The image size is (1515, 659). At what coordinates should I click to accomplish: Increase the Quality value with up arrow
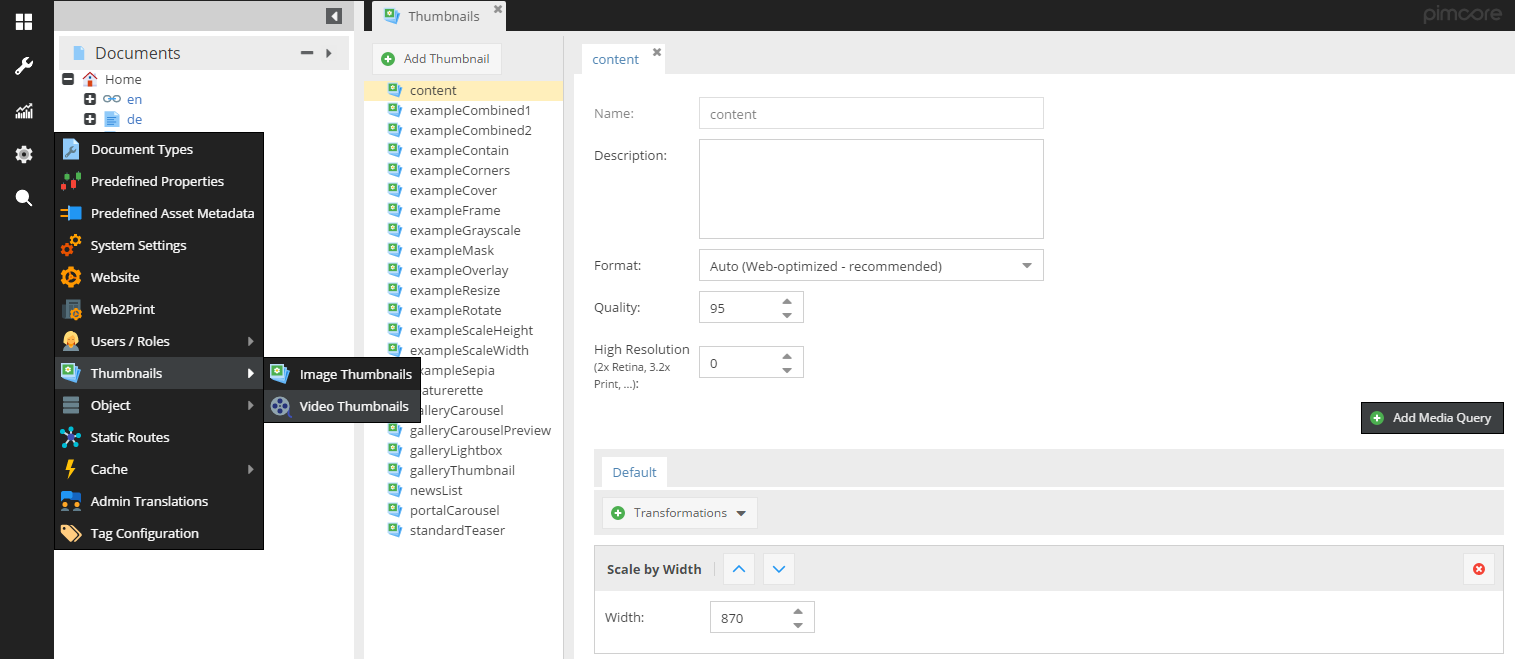pyautogui.click(x=787, y=301)
